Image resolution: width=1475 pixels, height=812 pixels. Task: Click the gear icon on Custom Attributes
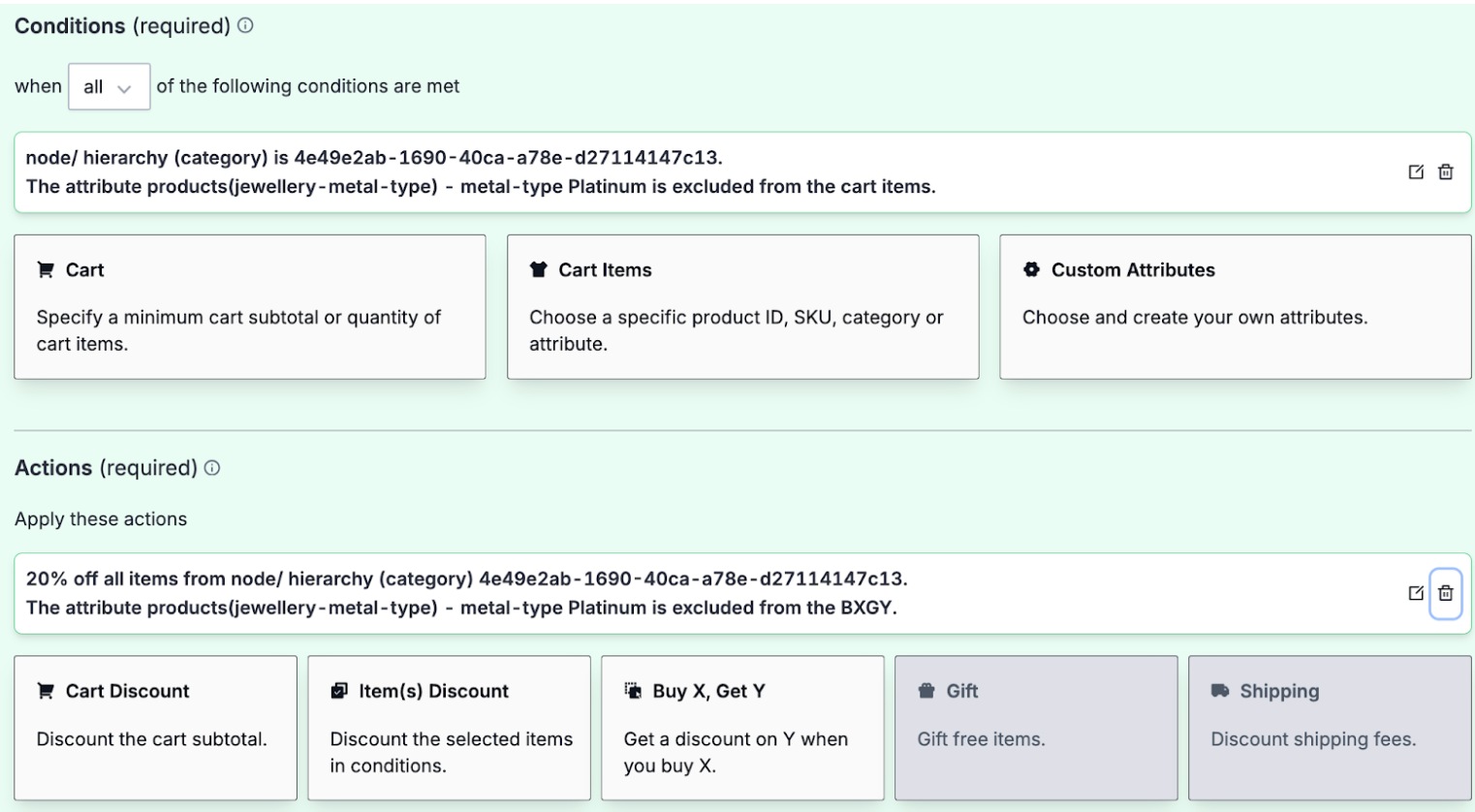(x=1030, y=269)
